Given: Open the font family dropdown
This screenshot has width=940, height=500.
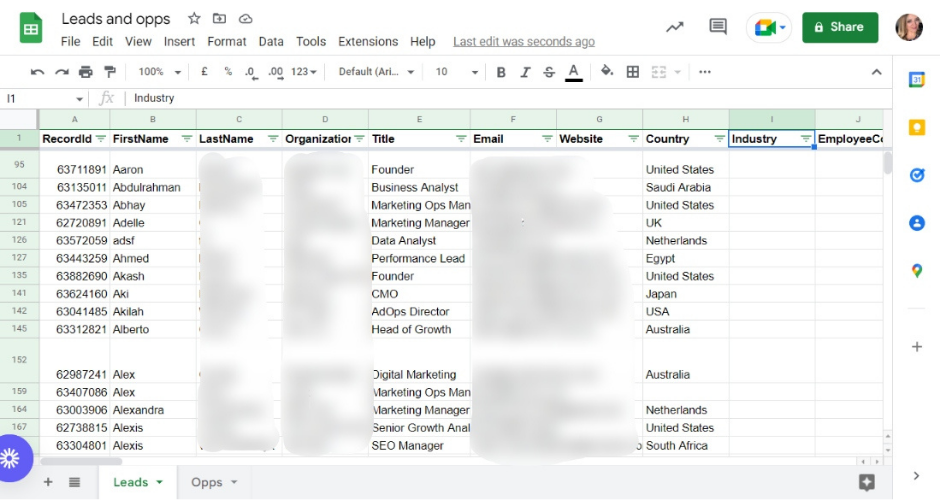Looking at the screenshot, I should pyautogui.click(x=375, y=72).
